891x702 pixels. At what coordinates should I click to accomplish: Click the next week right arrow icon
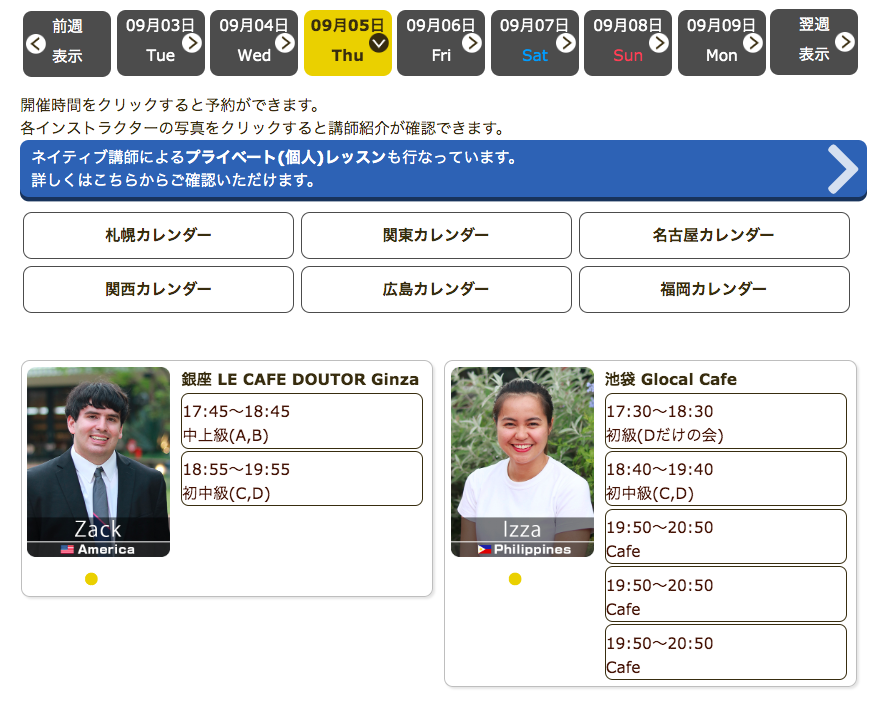(845, 42)
